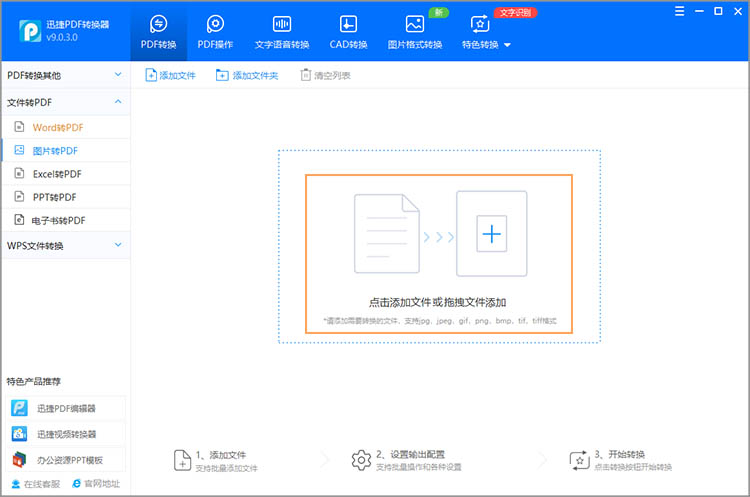Collapse the 文件转PDF section
The height and width of the screenshot is (497, 750).
tap(66, 102)
